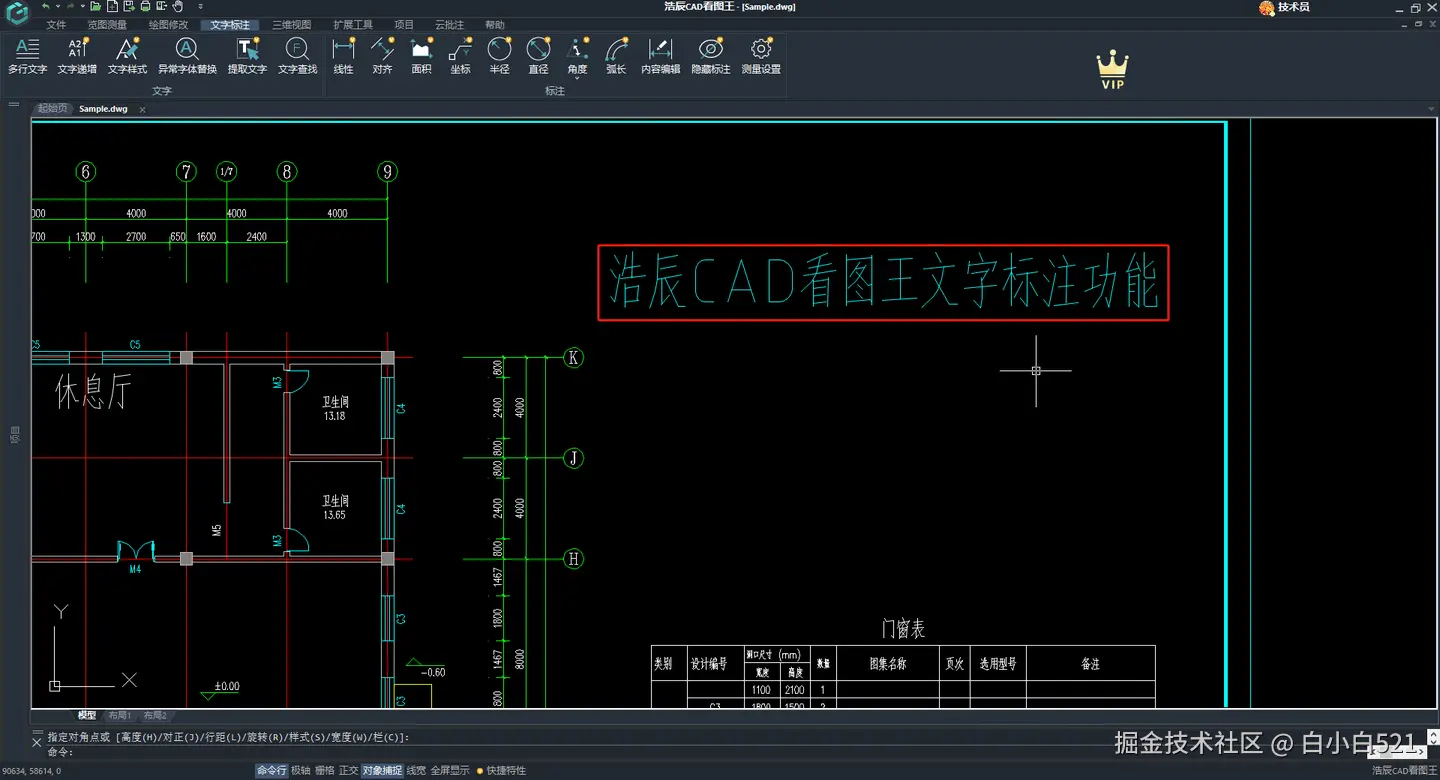
Task: Expand the 角度 dropdown arrow
Action: pyautogui.click(x=577, y=78)
